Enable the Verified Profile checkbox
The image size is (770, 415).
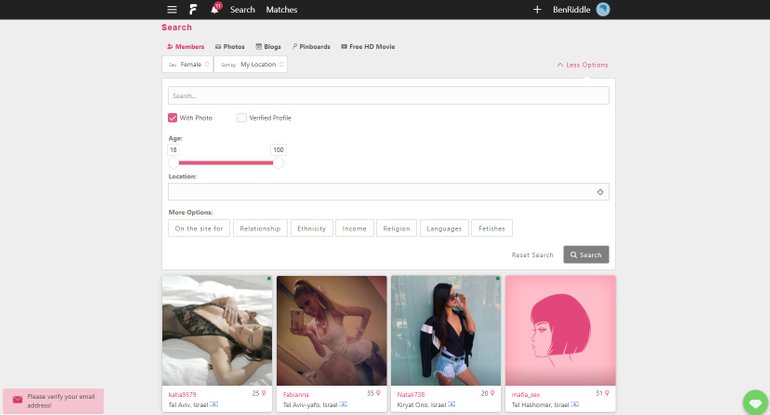[x=242, y=118]
